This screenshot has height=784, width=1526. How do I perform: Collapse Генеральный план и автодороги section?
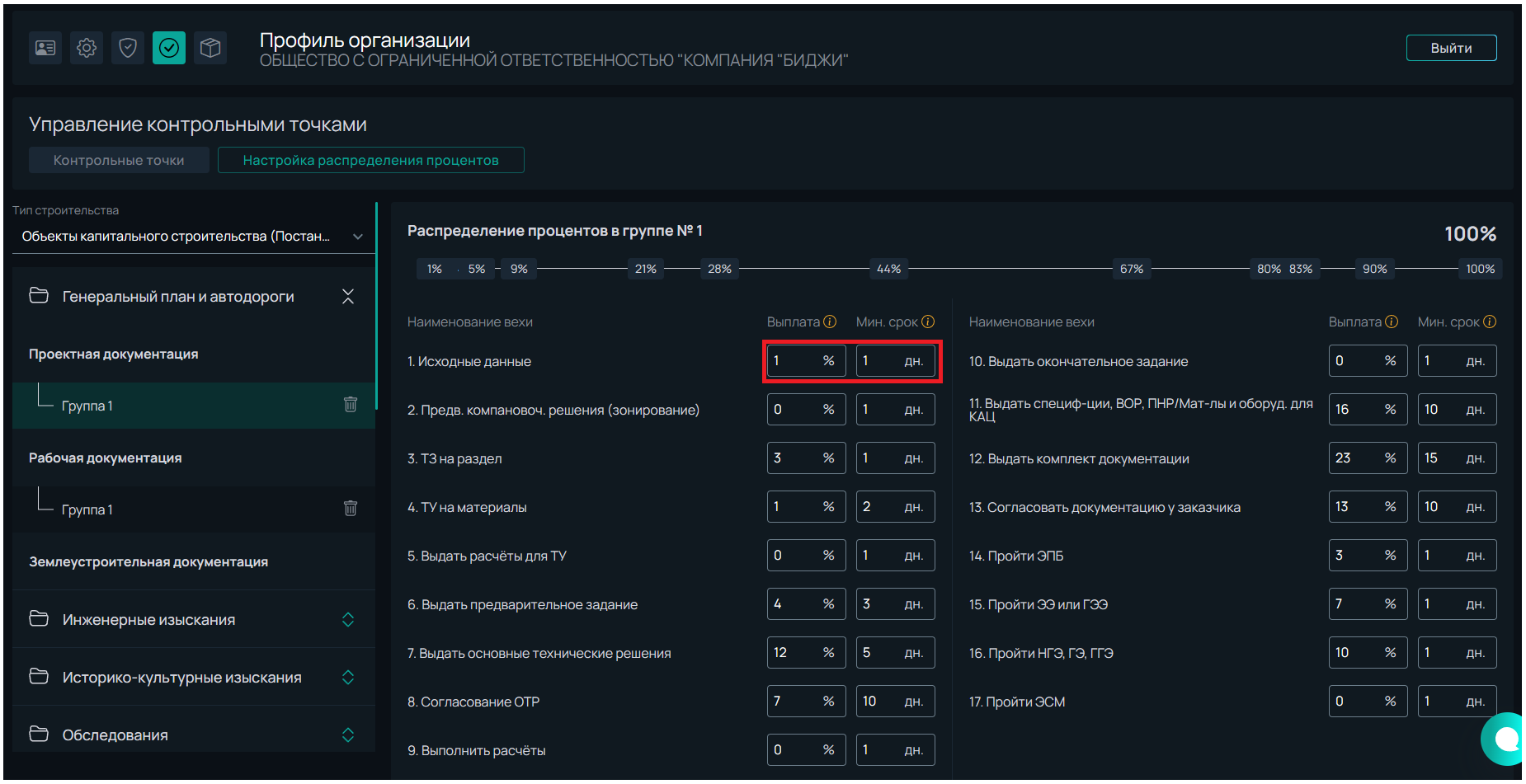click(348, 297)
